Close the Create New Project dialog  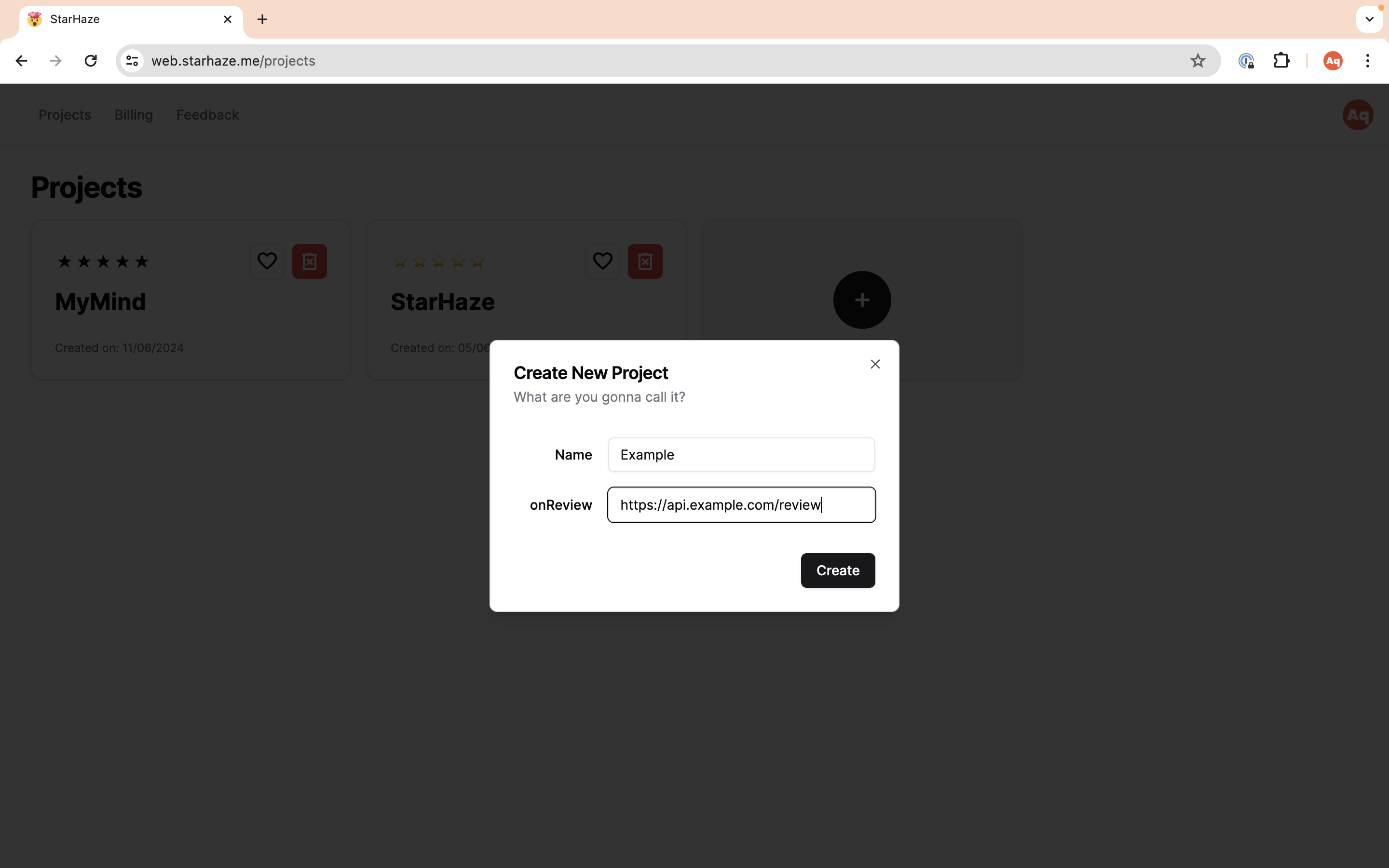875,364
